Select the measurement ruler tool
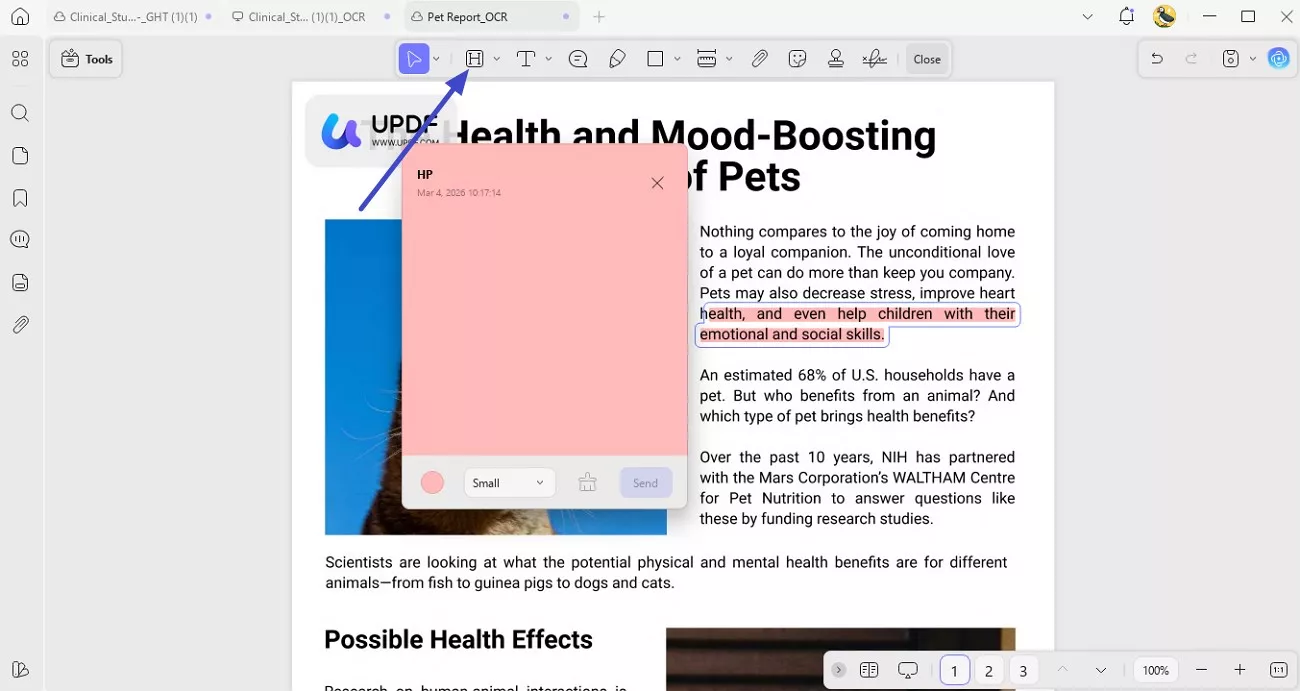This screenshot has width=1300, height=691. pos(707,59)
